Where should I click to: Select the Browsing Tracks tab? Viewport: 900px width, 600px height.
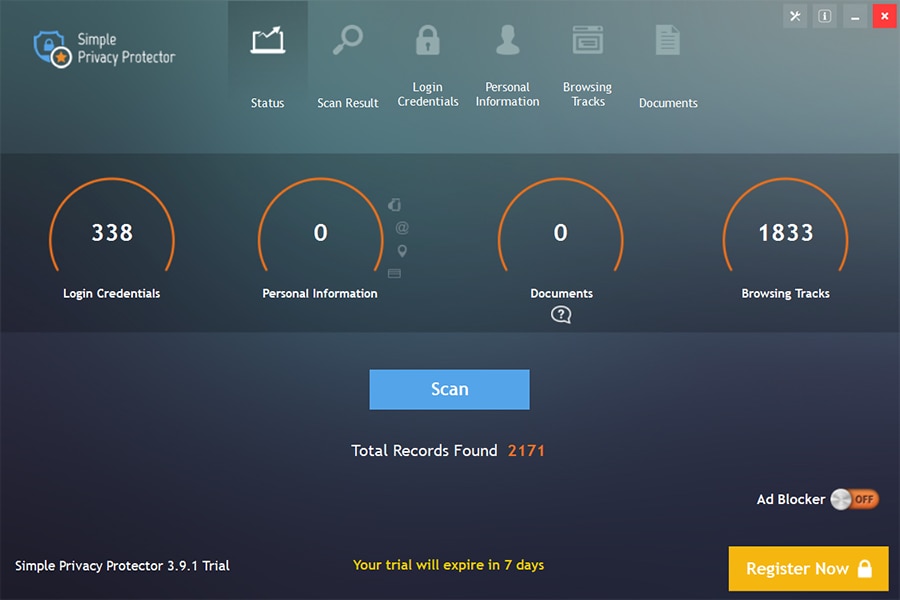pos(587,67)
